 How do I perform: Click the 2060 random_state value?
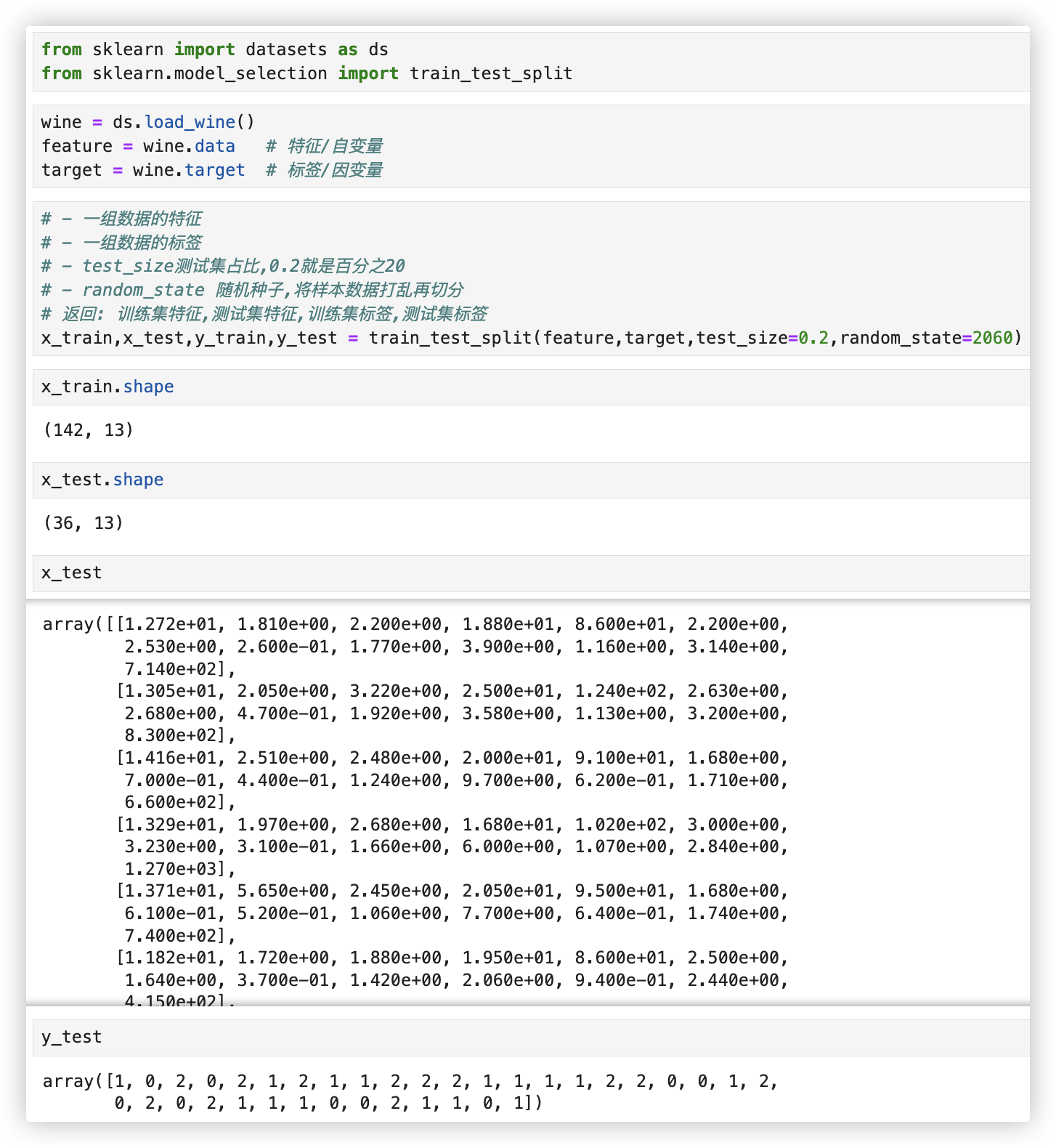992,338
